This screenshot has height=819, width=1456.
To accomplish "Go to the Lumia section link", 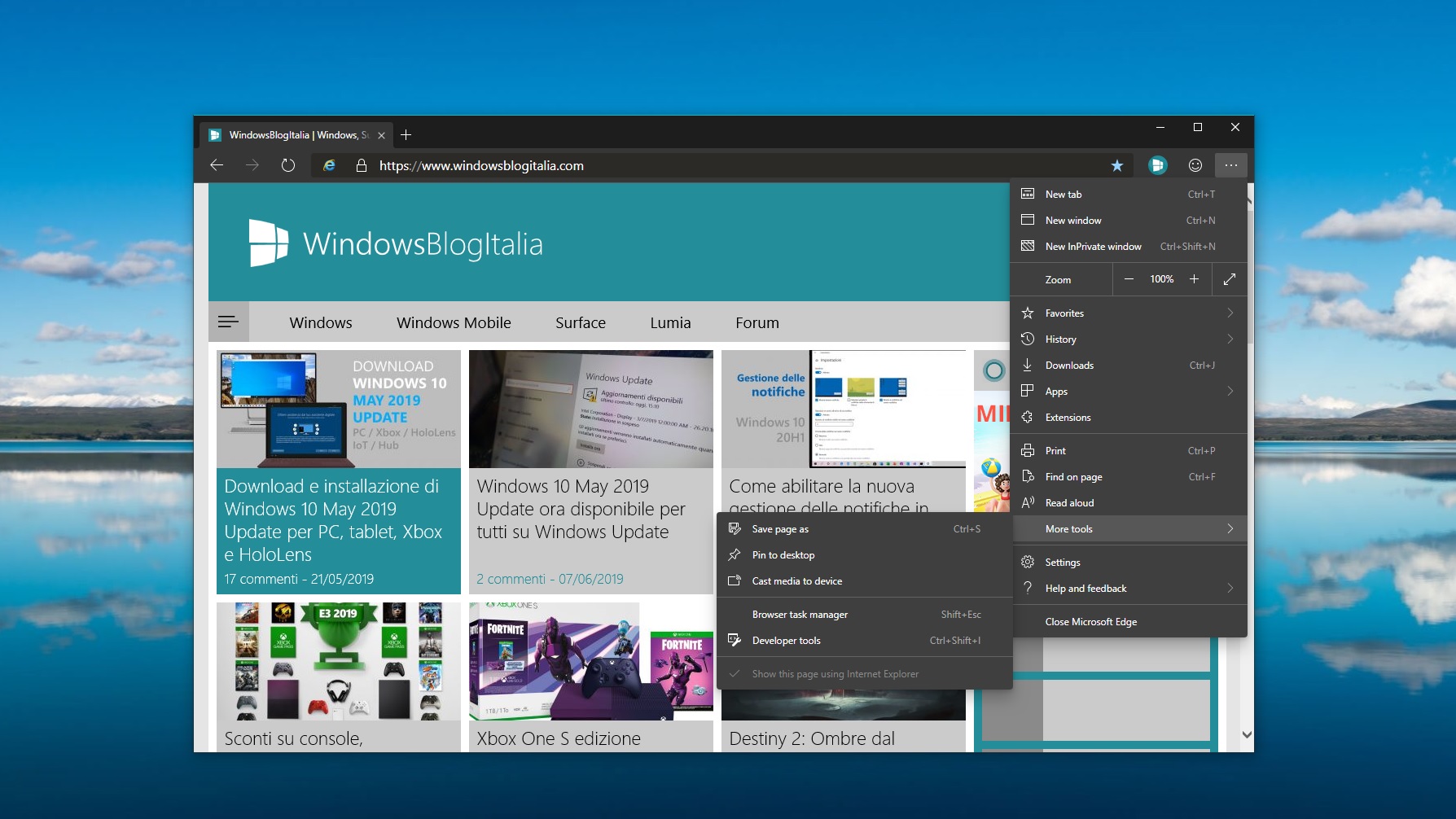I will [x=670, y=322].
